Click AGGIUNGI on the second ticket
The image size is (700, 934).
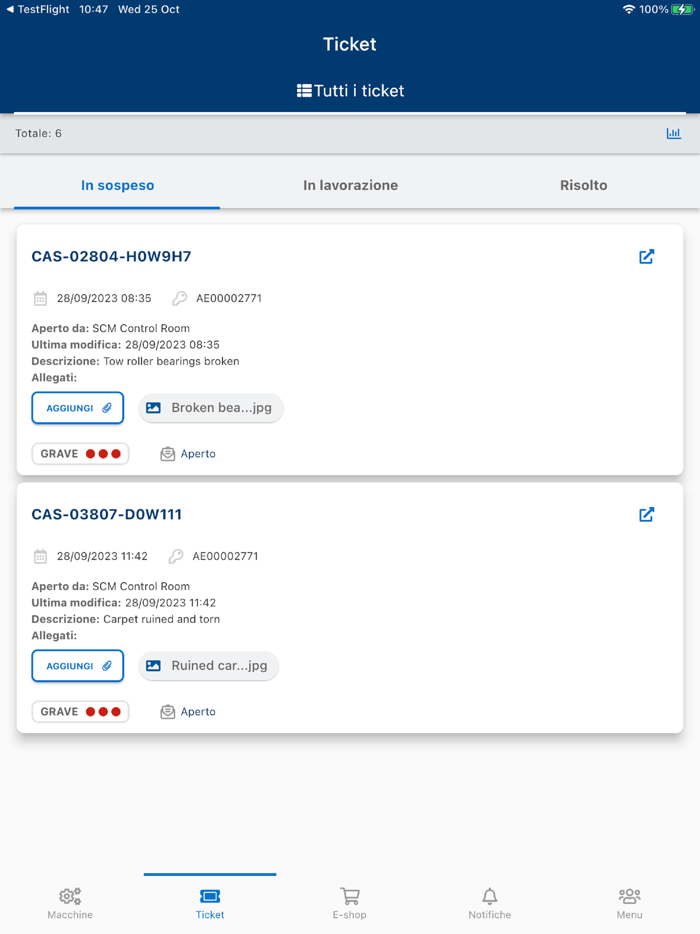coord(77,665)
